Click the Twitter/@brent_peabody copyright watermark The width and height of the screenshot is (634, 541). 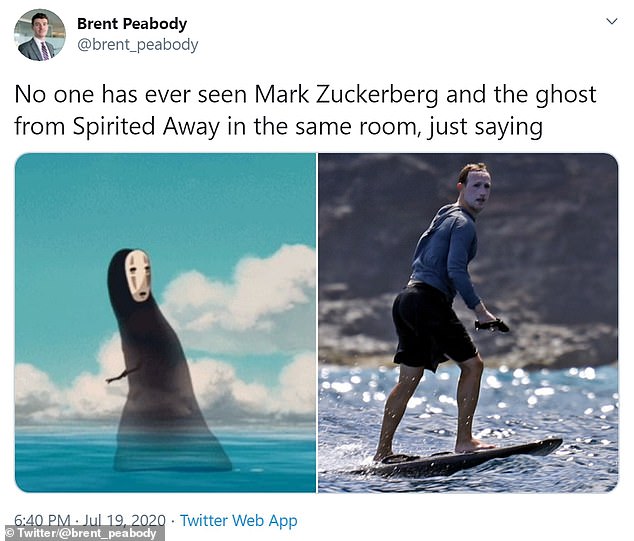tap(82, 533)
